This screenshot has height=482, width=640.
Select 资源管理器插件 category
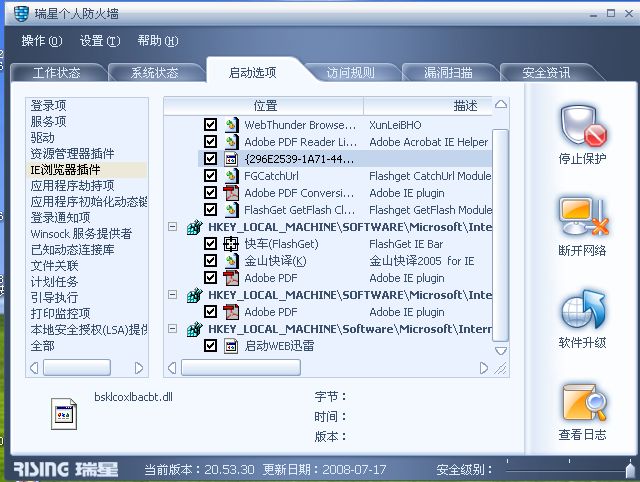pyautogui.click(x=73, y=153)
